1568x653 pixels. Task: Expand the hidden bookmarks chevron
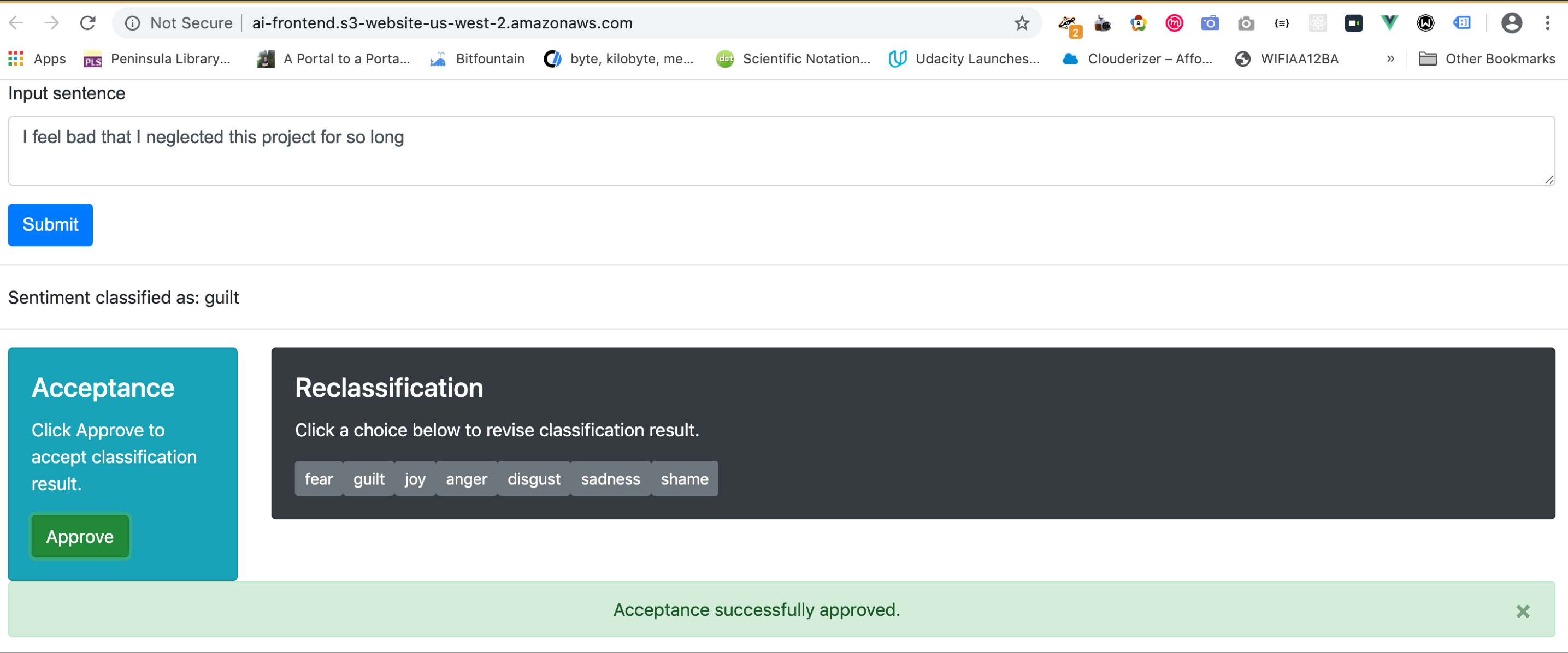point(1390,58)
